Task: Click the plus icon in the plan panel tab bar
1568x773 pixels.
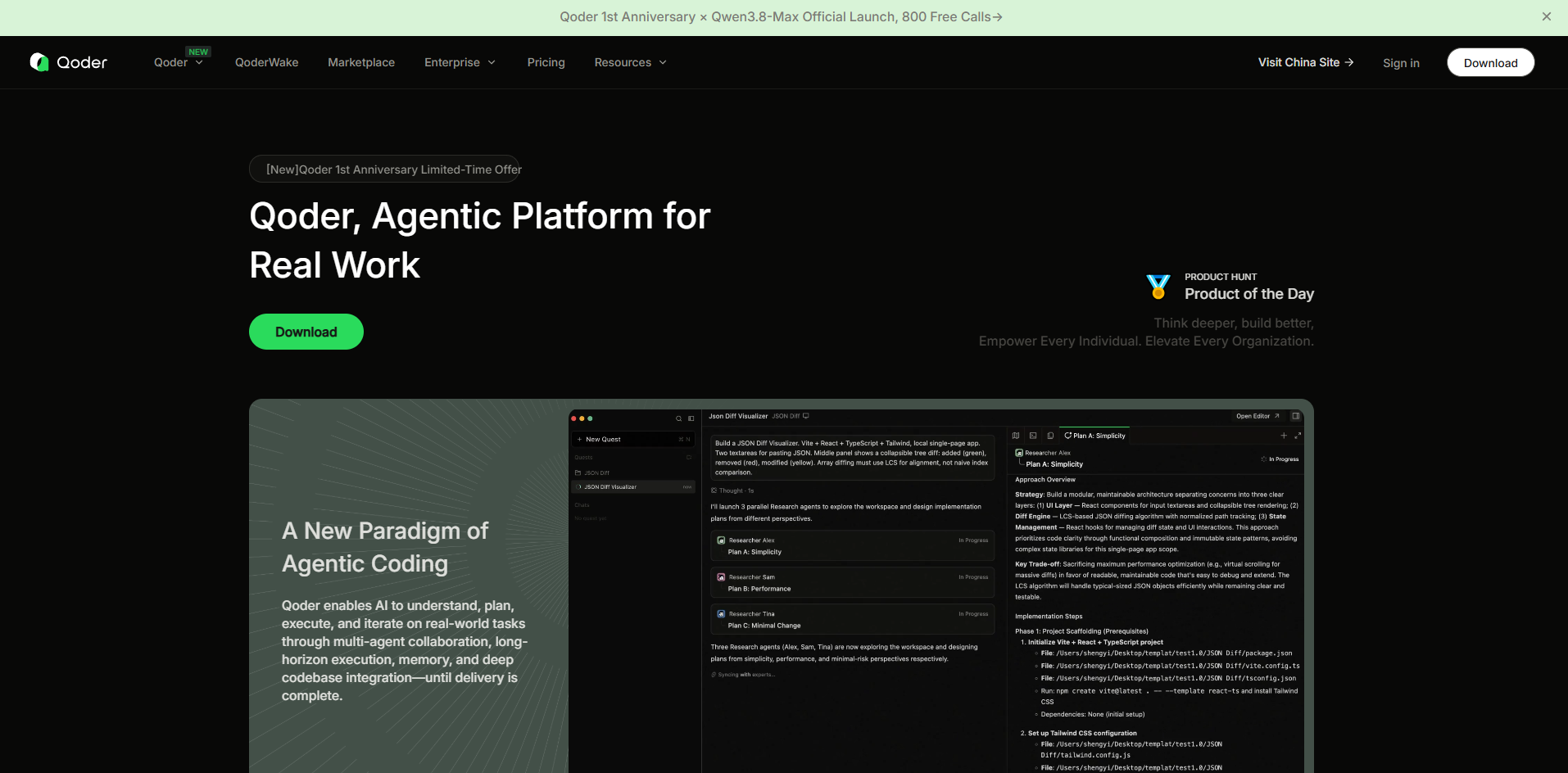Action: (x=1284, y=436)
